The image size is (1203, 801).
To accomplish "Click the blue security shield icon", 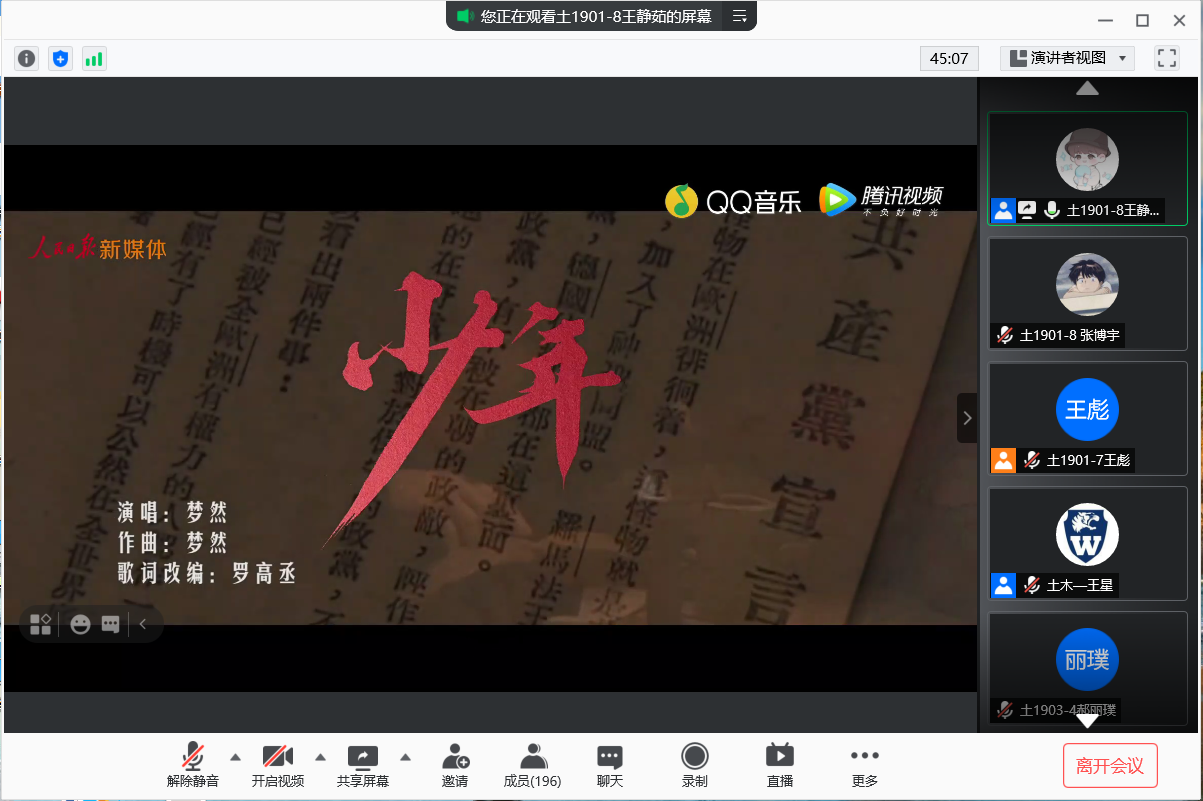I will click(x=61, y=59).
